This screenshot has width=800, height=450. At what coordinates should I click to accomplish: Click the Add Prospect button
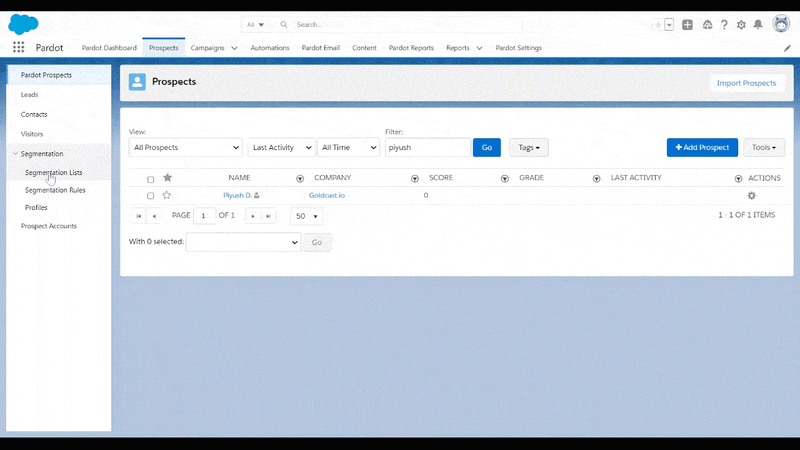702,147
